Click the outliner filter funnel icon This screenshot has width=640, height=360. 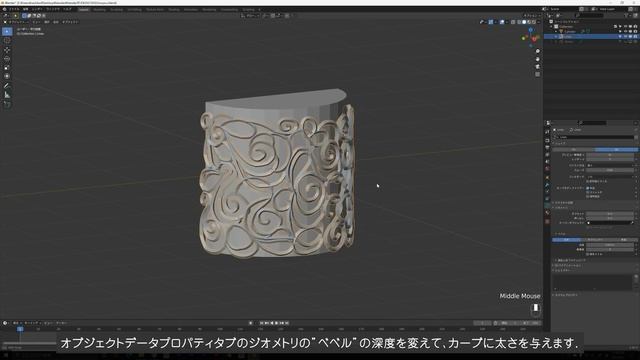pyautogui.click(x=627, y=16)
